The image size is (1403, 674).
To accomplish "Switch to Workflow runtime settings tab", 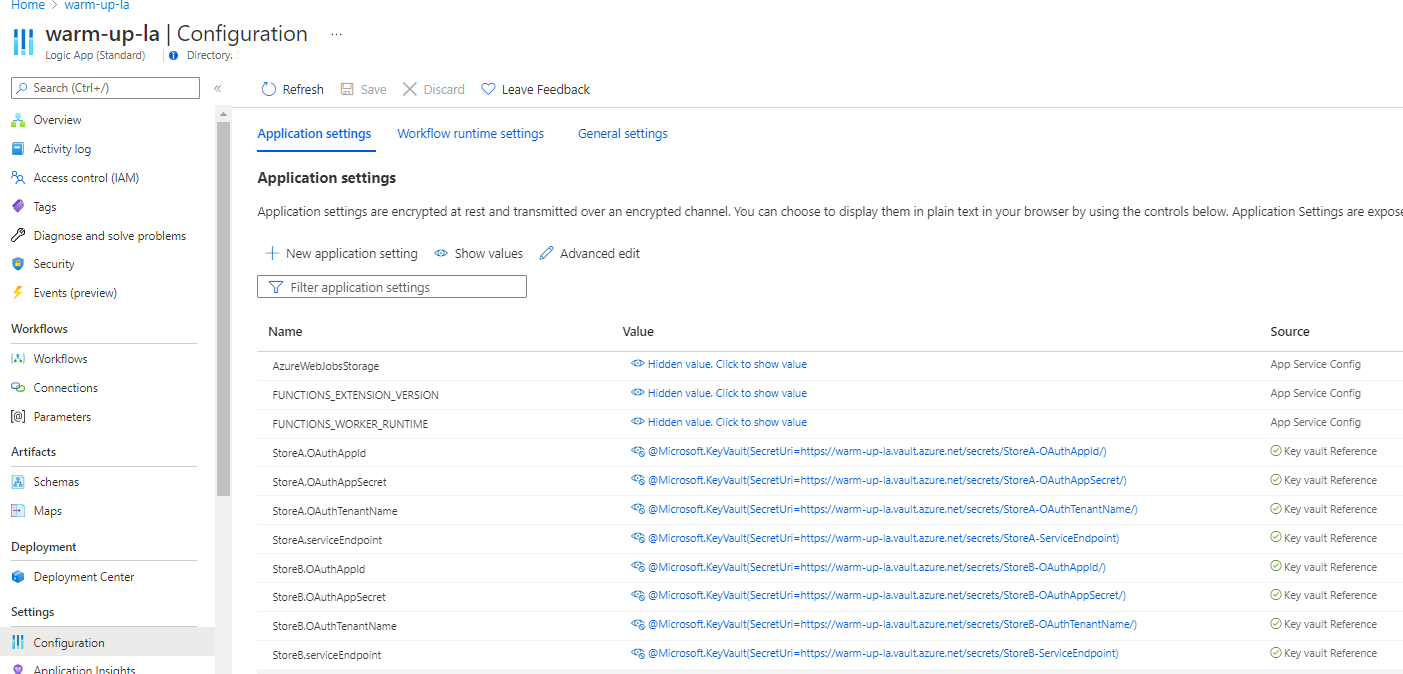I will tap(471, 133).
